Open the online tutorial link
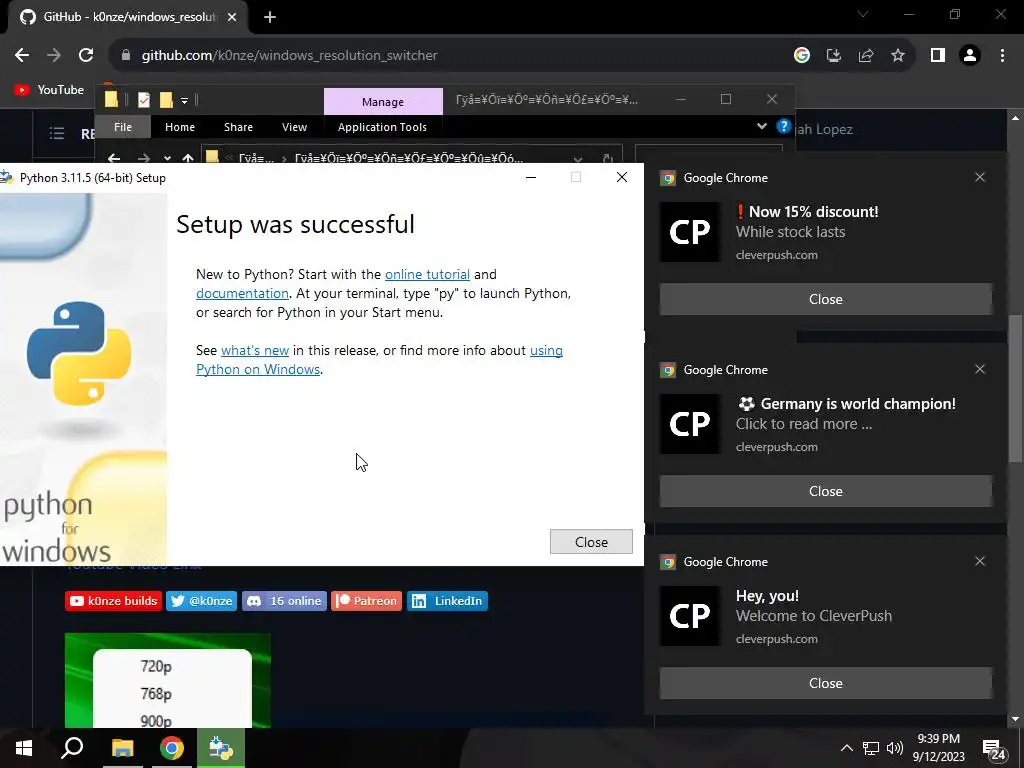1024x768 pixels. [427, 274]
